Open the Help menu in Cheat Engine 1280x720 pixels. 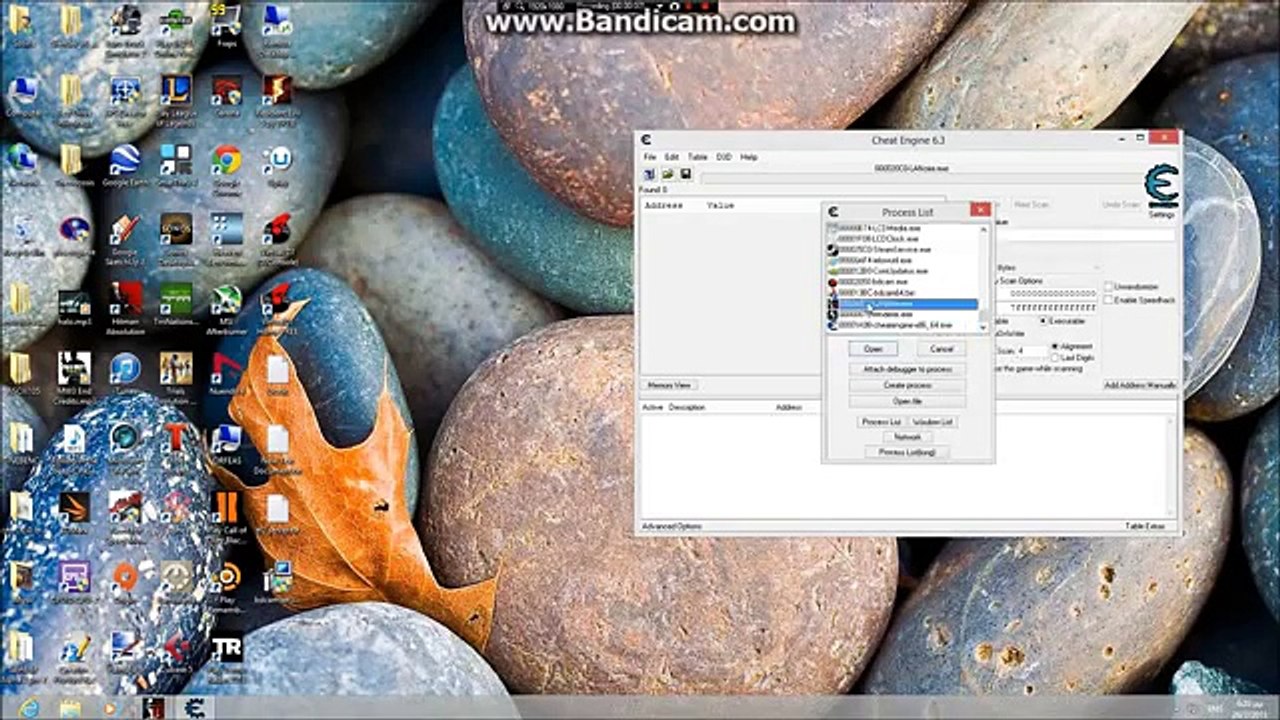(x=749, y=157)
